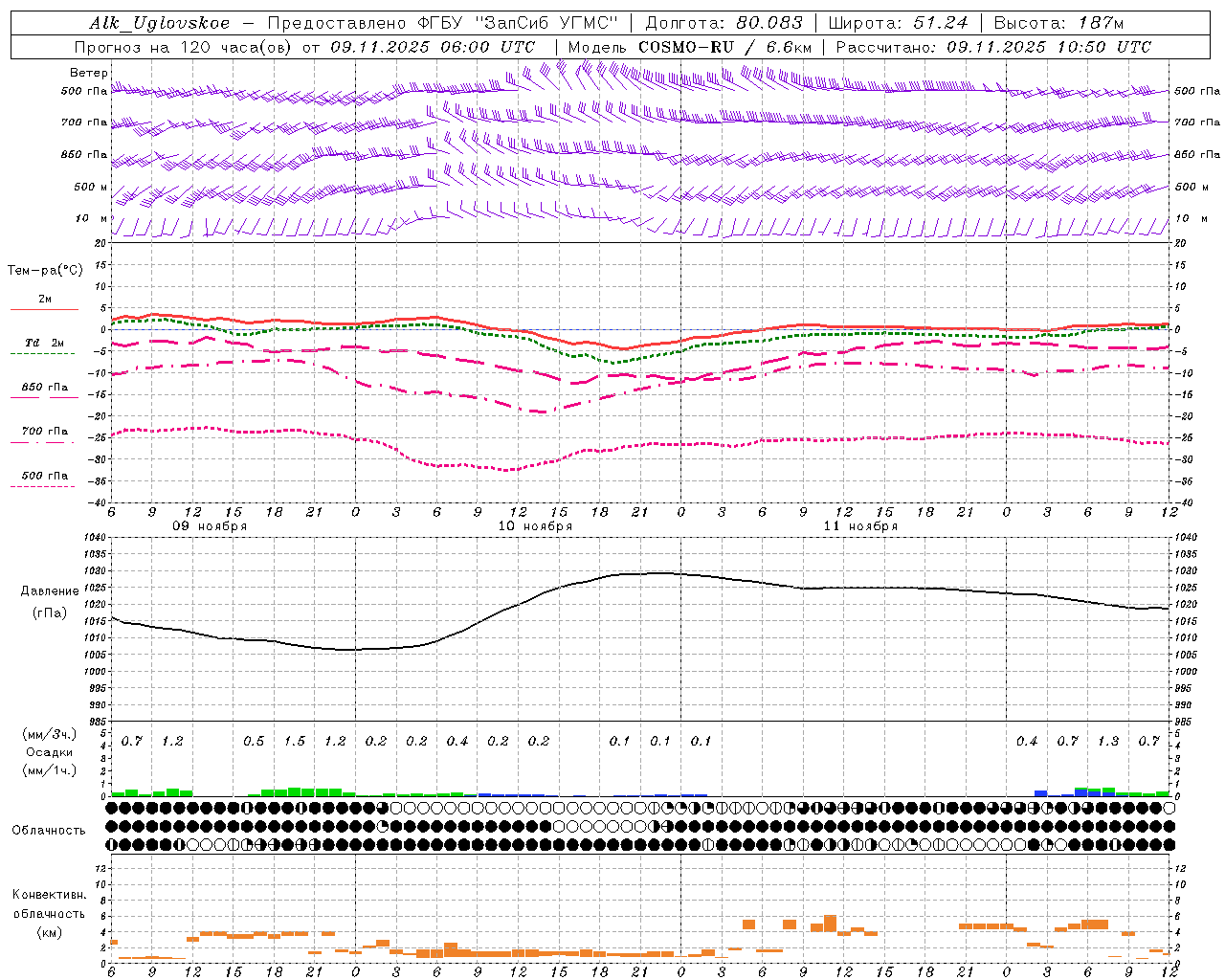
Task: Click the Осадки label
Action: [50, 752]
